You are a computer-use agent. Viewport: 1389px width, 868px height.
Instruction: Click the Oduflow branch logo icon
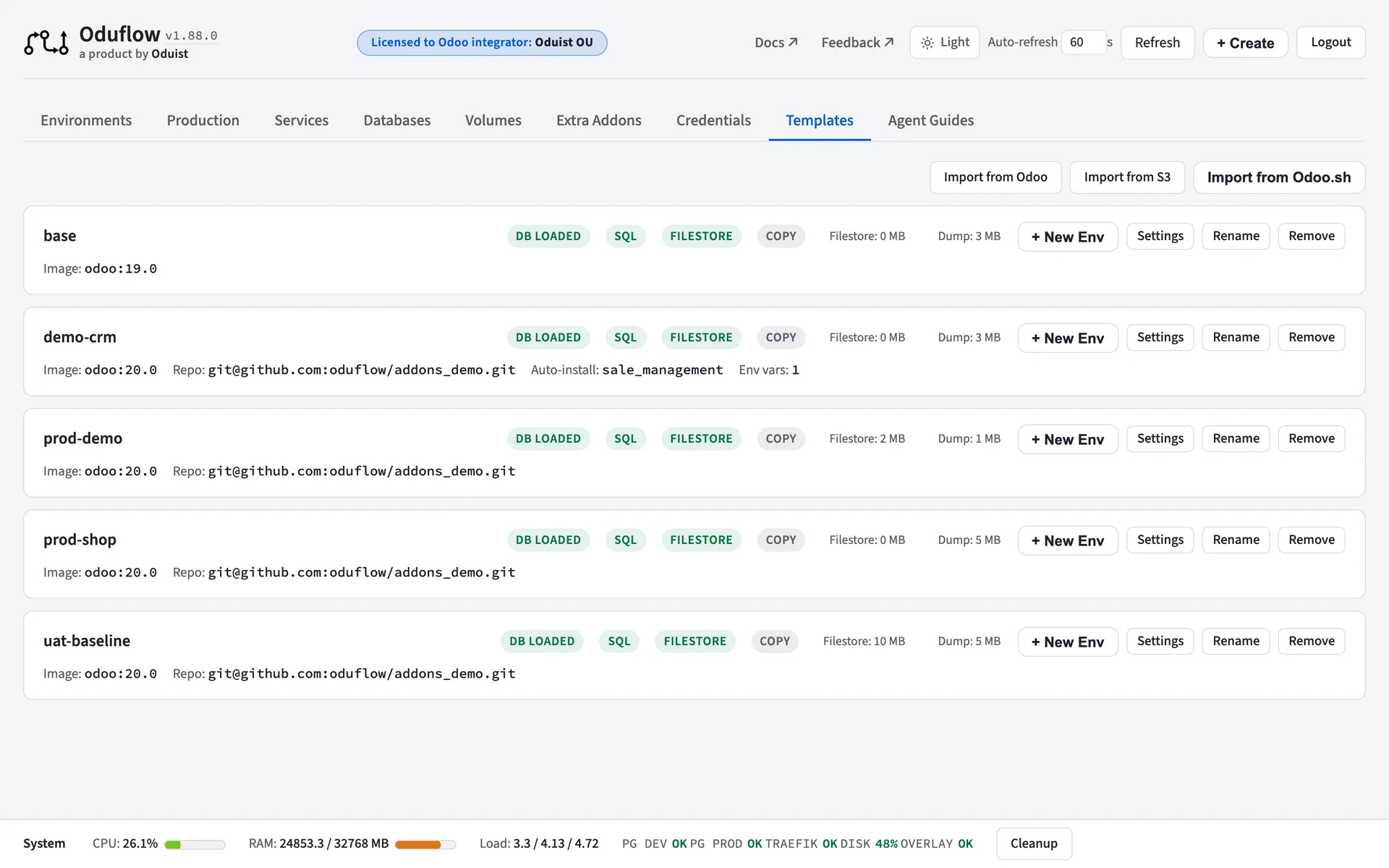[46, 43]
